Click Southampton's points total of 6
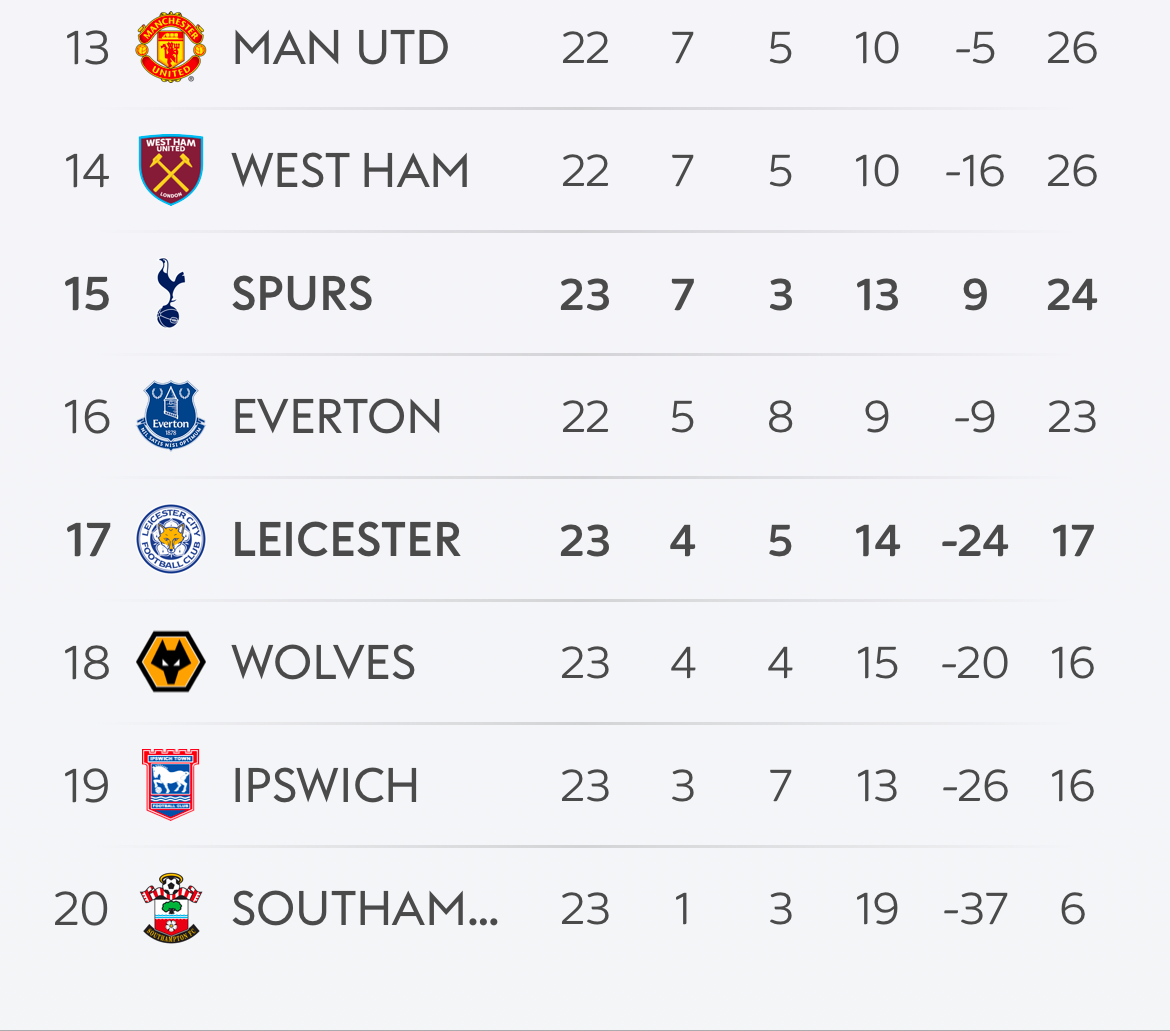The width and height of the screenshot is (1170, 1031). [x=1072, y=909]
